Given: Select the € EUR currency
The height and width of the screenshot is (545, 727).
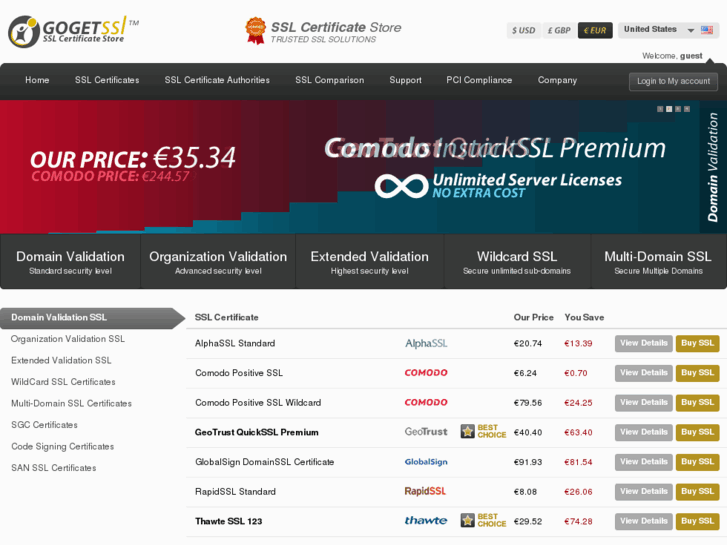Looking at the screenshot, I should coord(595,31).
